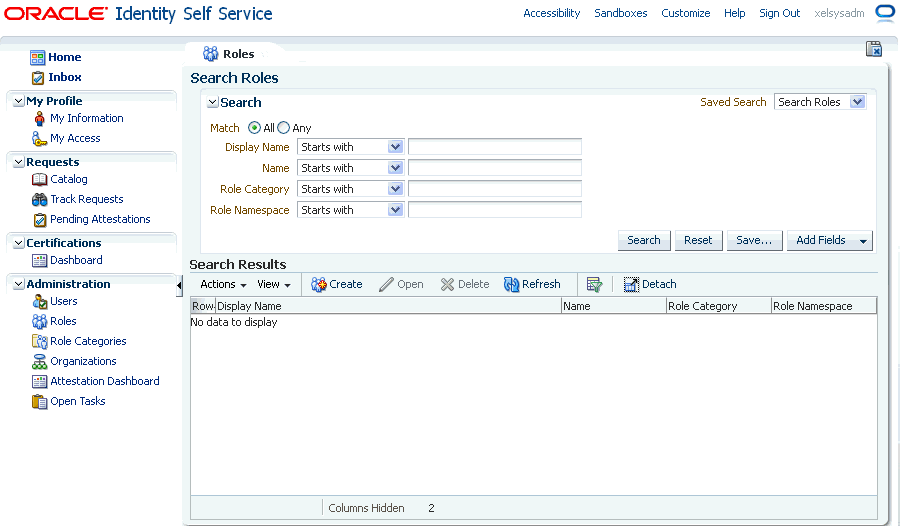Click the Delete X toolbar icon
Screen dimensions: 900x526
447,284
